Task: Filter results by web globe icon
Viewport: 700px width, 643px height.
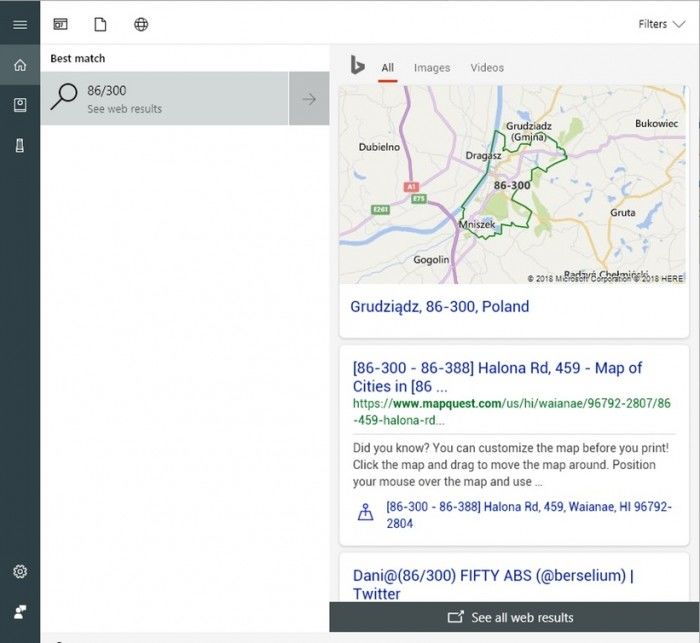Action: tap(141, 25)
